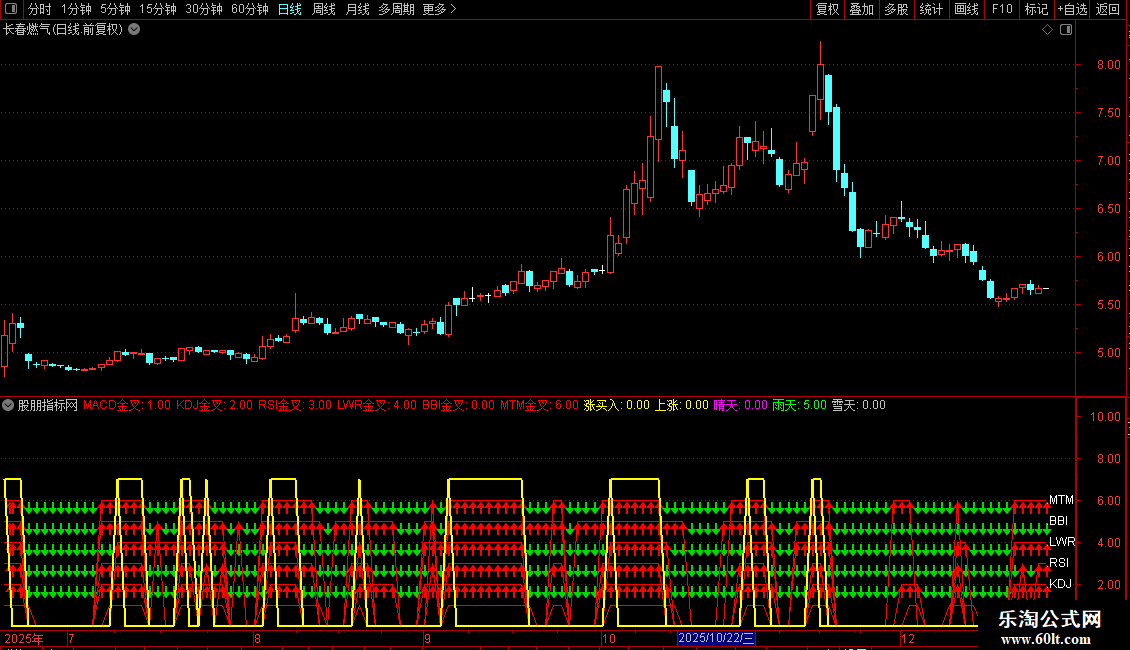This screenshot has height=650, width=1130.
Task: Click the 股朋指标网 indicator name
Action: coord(48,405)
